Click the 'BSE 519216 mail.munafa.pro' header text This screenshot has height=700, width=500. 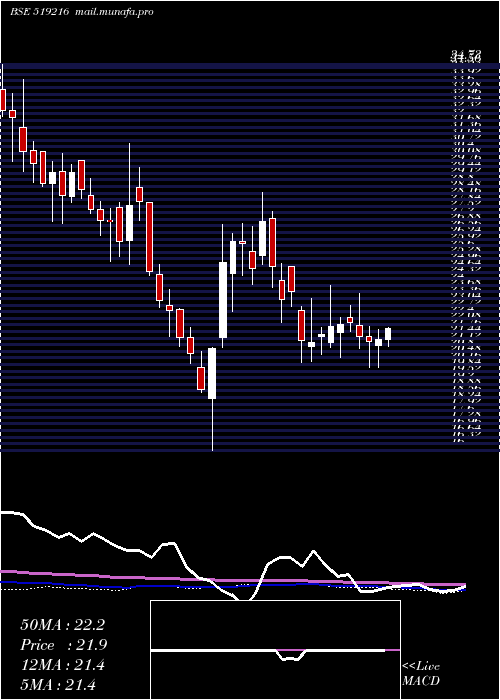[x=82, y=12]
